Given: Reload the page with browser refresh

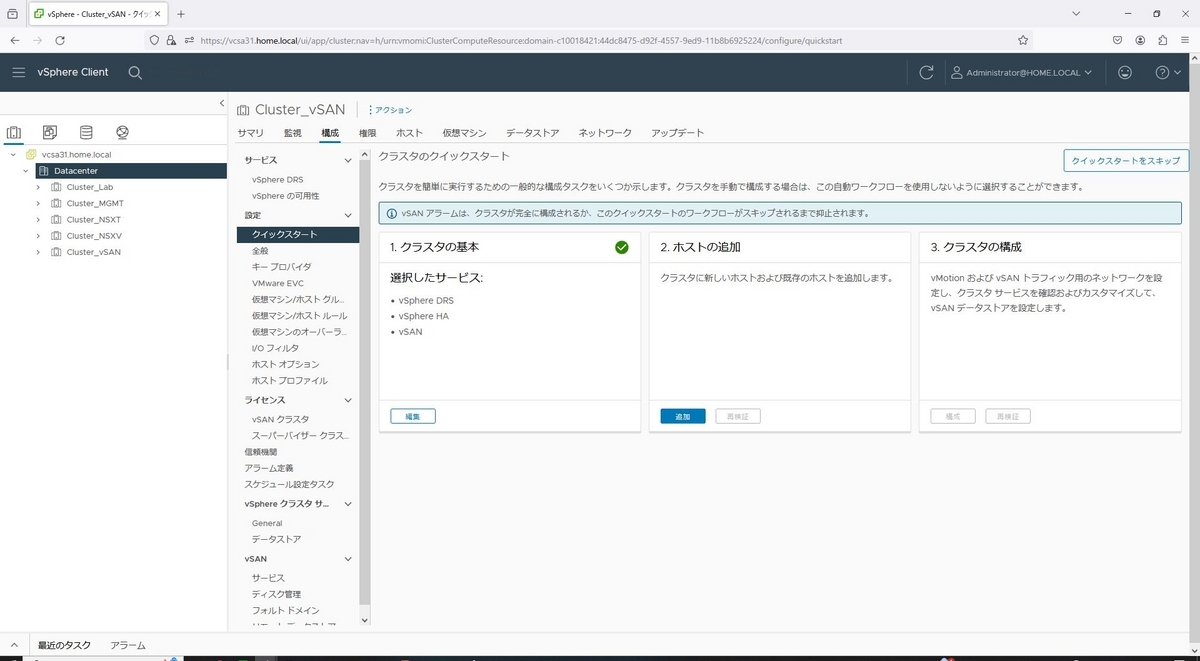Looking at the screenshot, I should click(x=60, y=40).
